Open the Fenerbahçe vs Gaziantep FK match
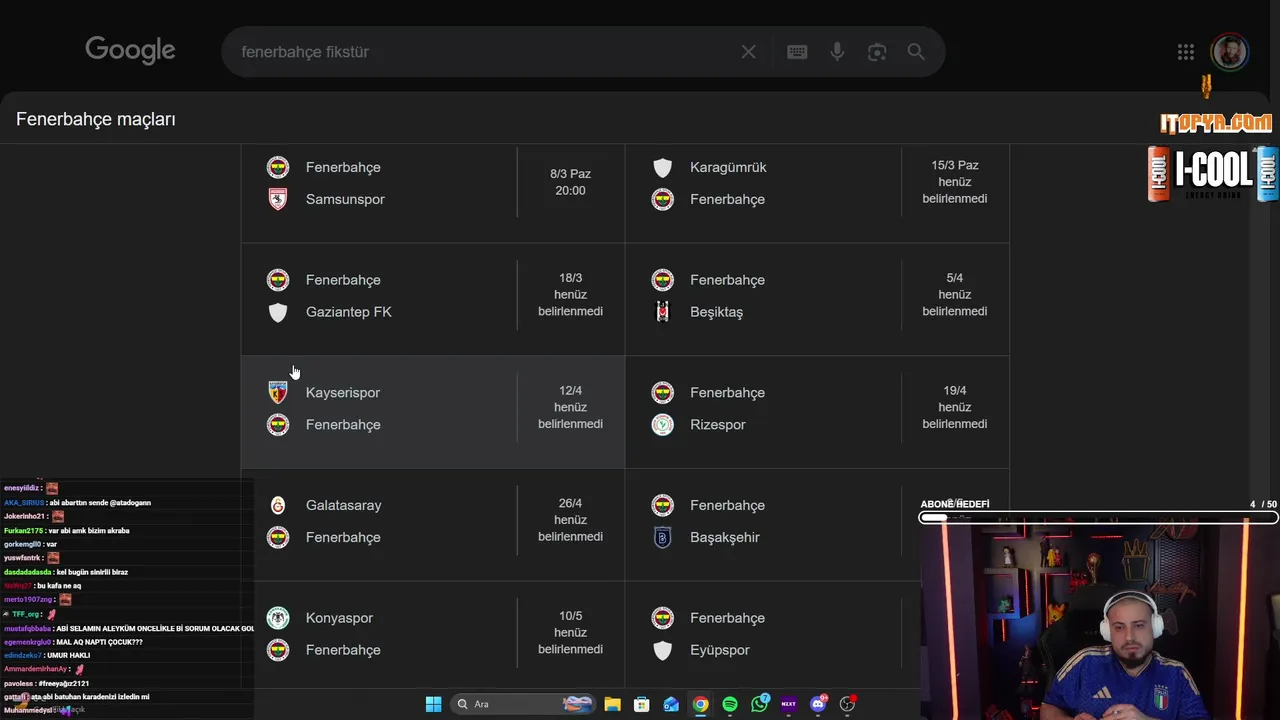 (x=433, y=299)
